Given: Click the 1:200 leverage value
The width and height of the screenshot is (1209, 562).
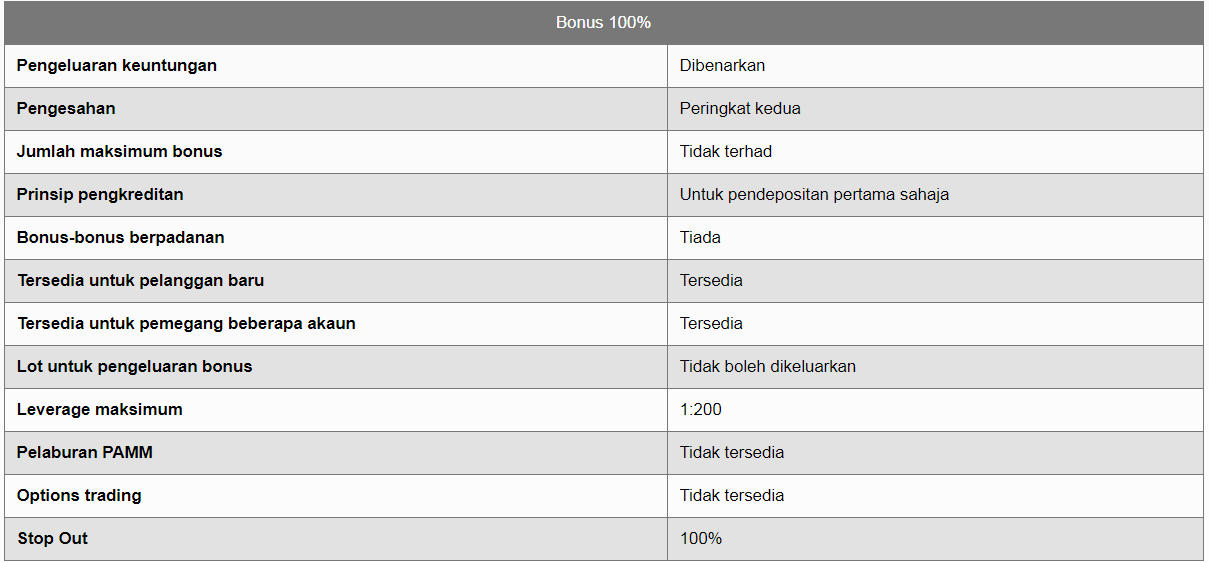Looking at the screenshot, I should click(701, 410).
